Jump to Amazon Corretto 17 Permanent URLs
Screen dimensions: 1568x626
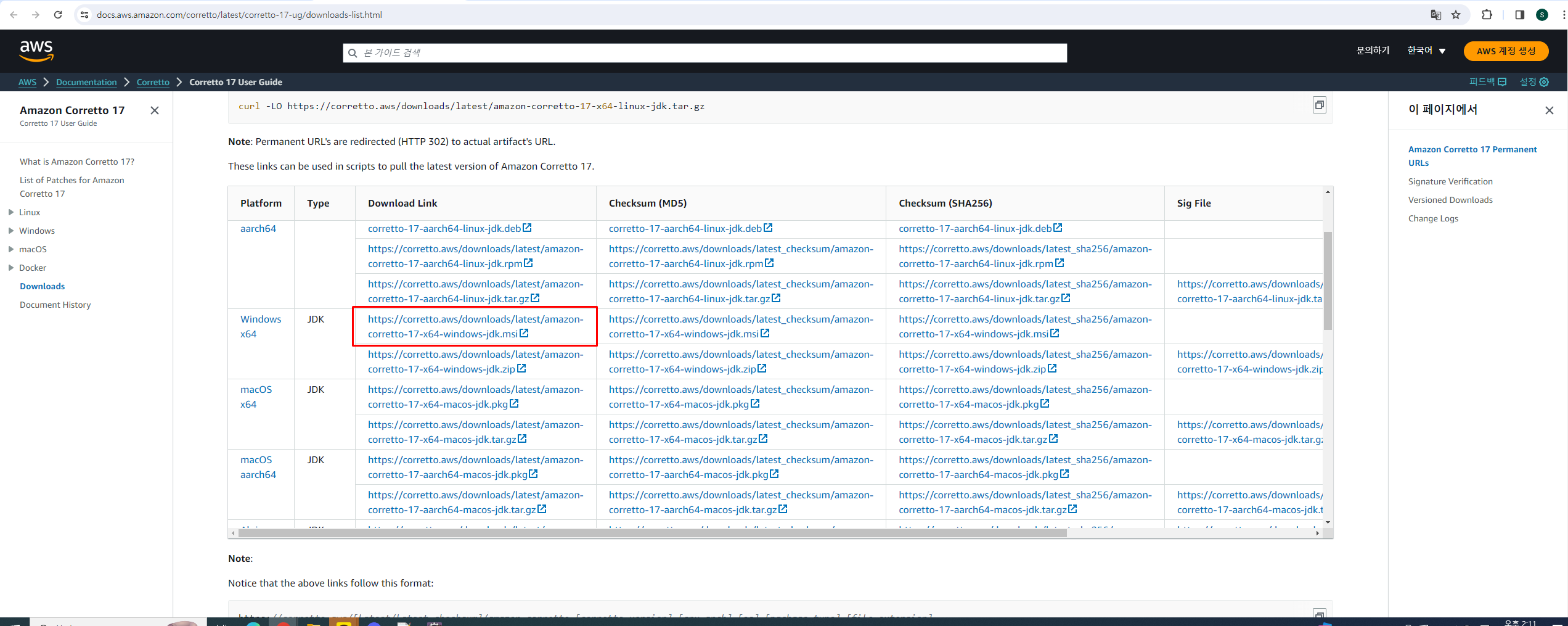(1472, 156)
